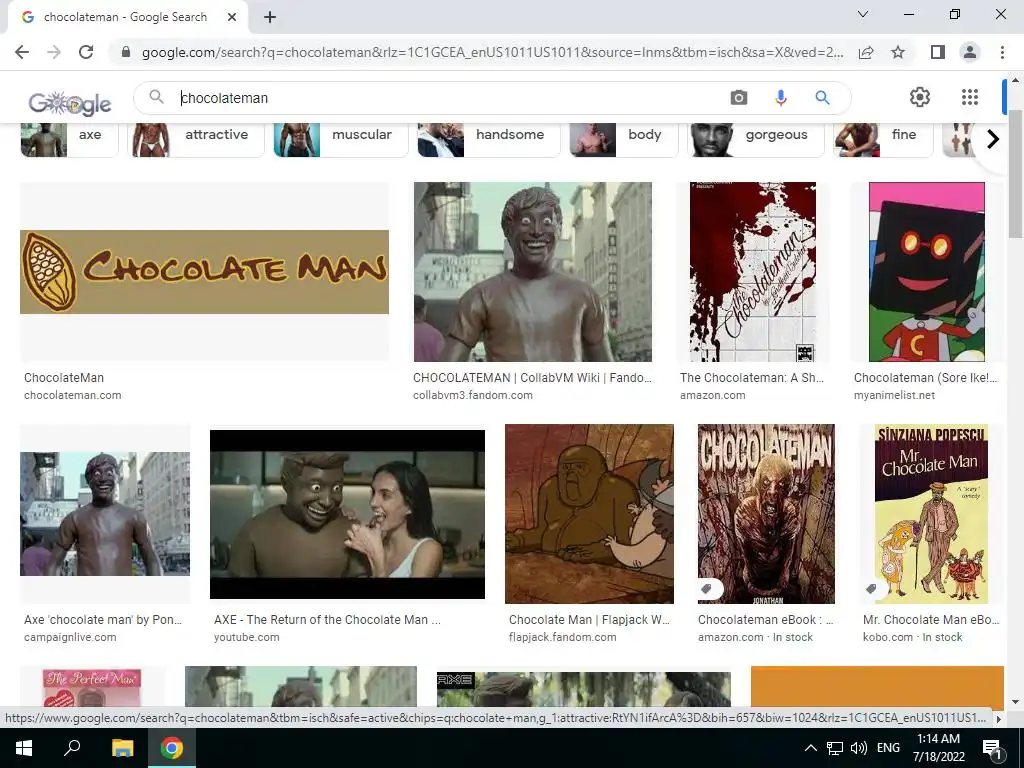Open The Chocolateman book cover image
The image size is (1024, 768).
(752, 272)
